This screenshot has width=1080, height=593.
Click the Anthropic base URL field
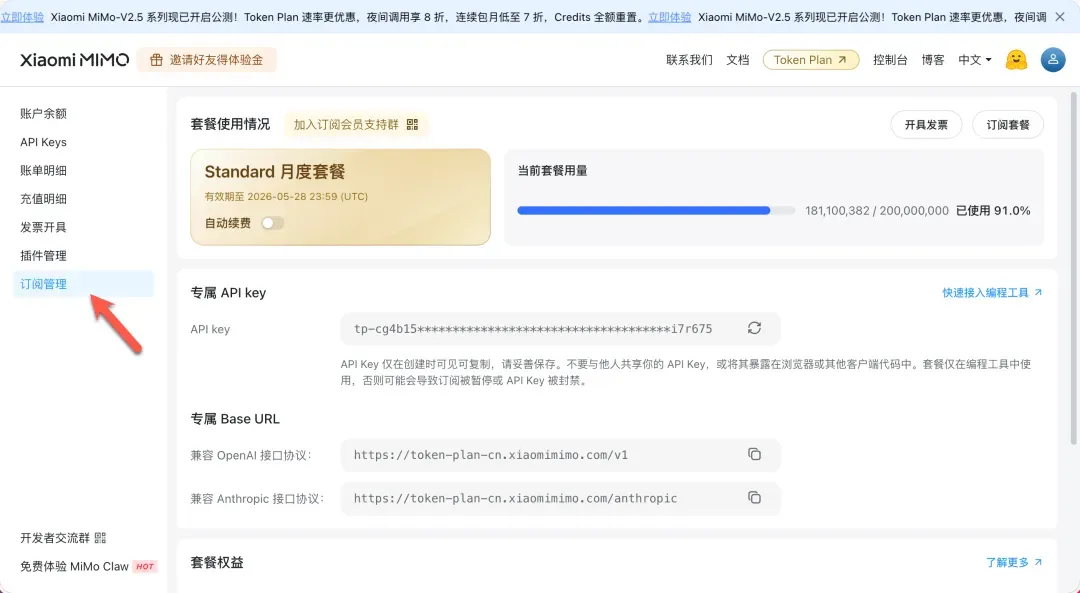point(560,498)
